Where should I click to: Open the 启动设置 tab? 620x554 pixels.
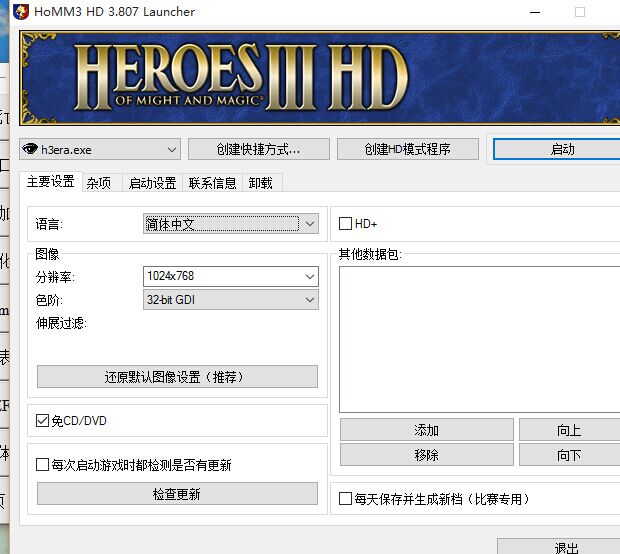(x=152, y=183)
